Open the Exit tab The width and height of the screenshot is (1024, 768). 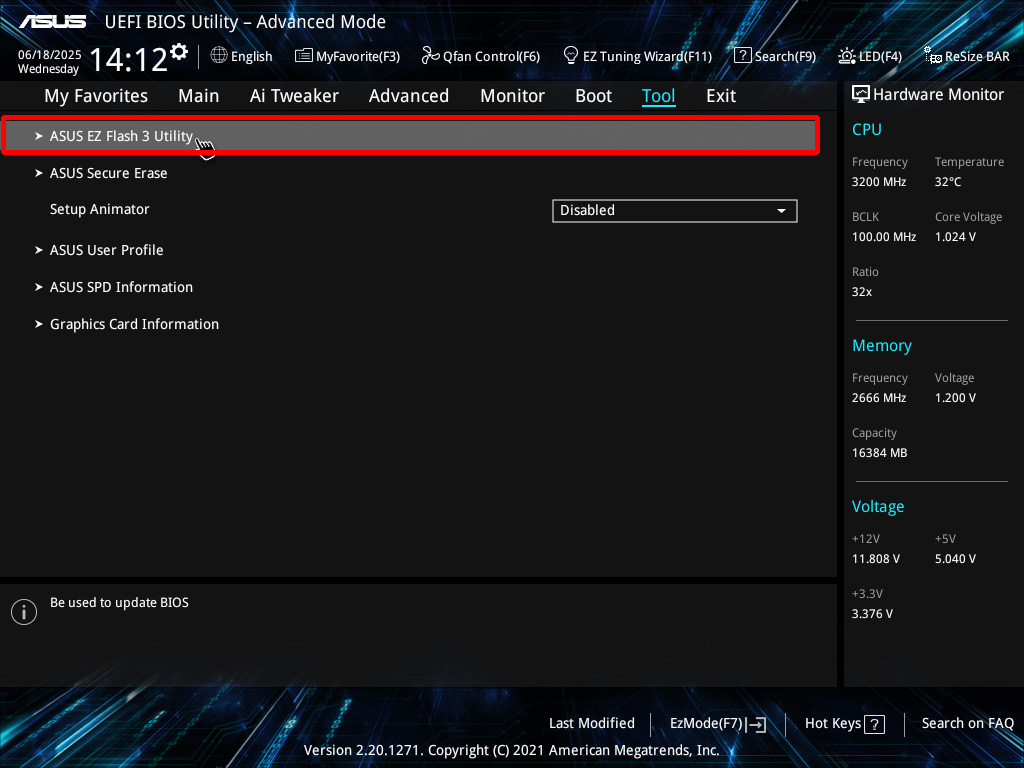click(x=721, y=96)
